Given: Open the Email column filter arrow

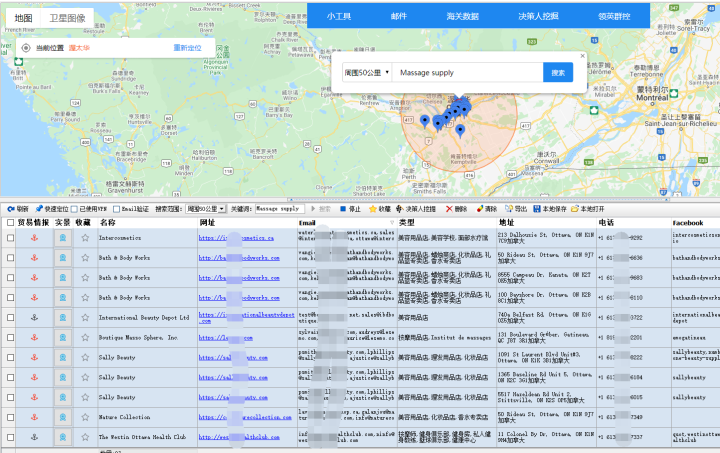Looking at the screenshot, I should [392, 223].
